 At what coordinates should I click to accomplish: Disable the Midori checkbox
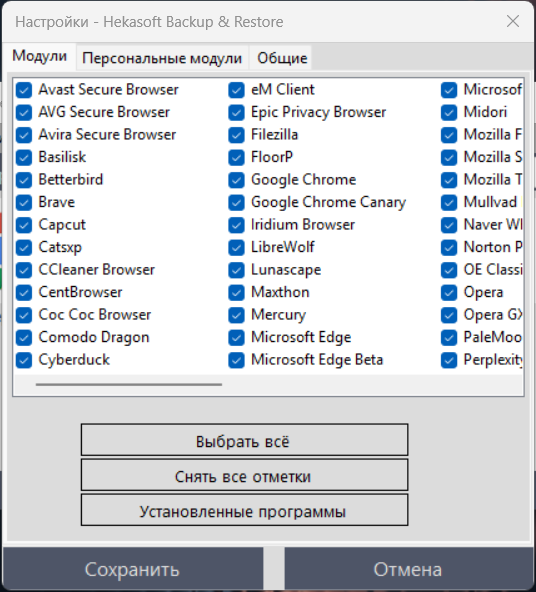(449, 113)
